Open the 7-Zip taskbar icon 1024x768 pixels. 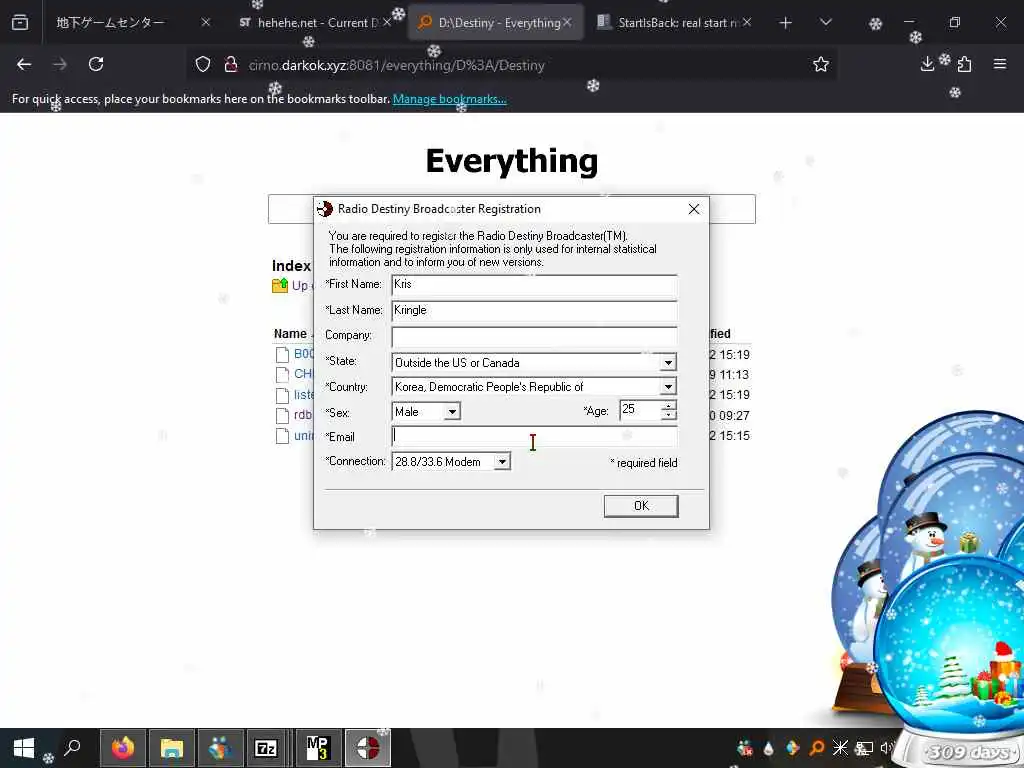tap(266, 748)
